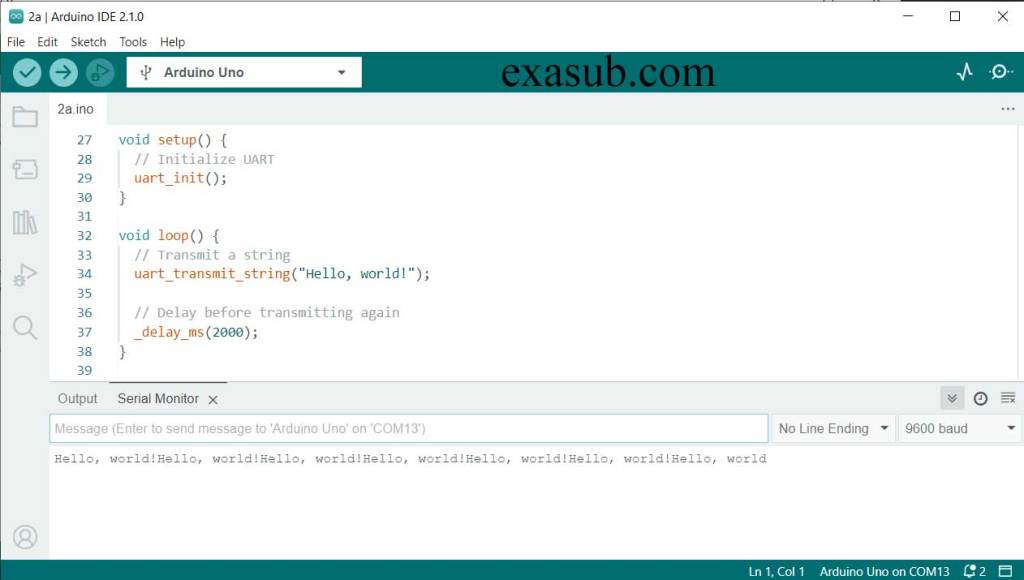Change the No Line Ending setting
1024x580 pixels.
[x=832, y=428]
